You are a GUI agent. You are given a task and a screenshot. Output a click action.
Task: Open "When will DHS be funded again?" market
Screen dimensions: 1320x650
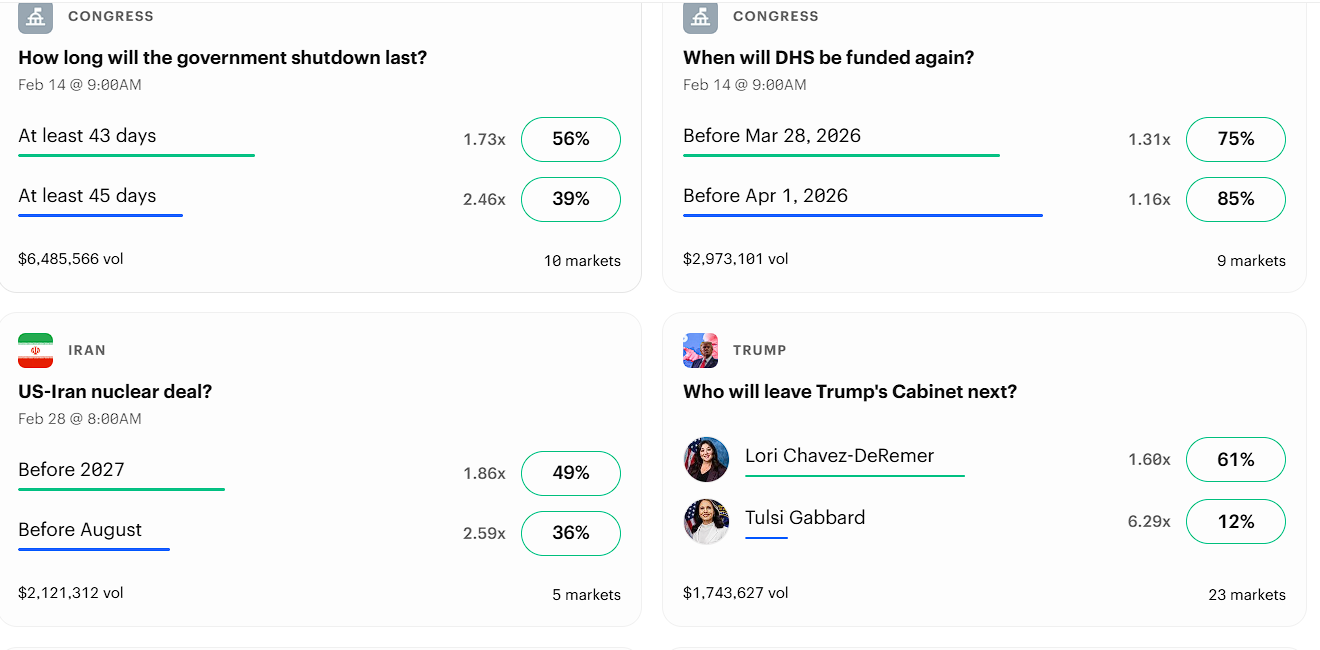(x=828, y=58)
